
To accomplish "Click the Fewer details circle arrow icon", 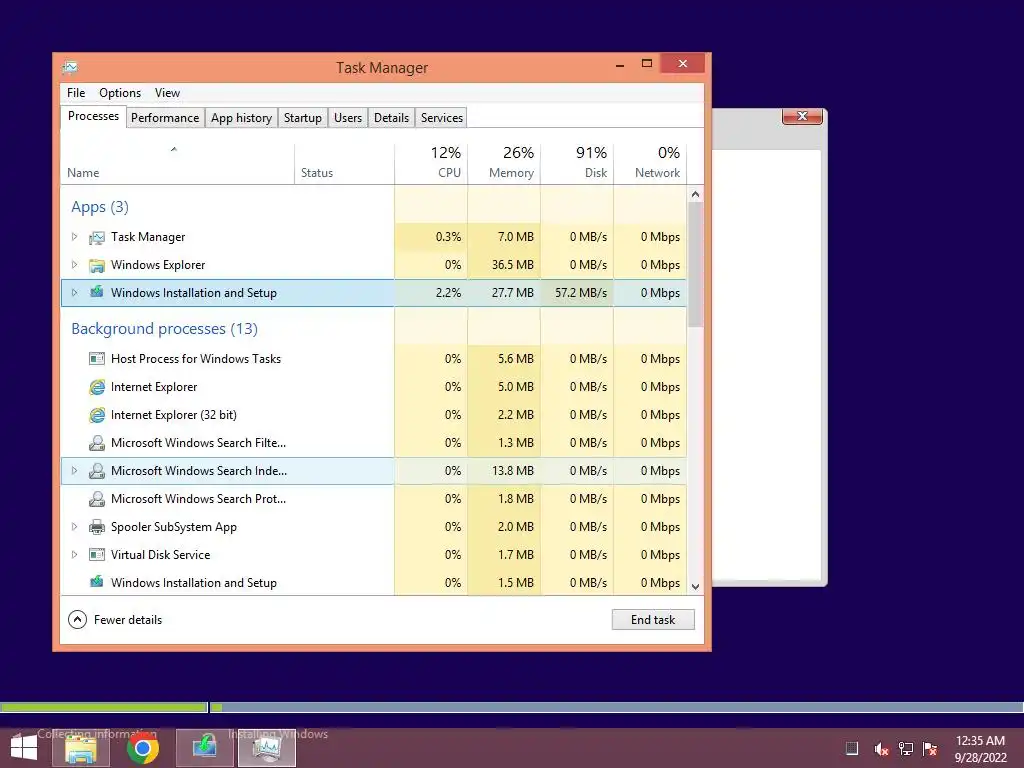I will 77,620.
